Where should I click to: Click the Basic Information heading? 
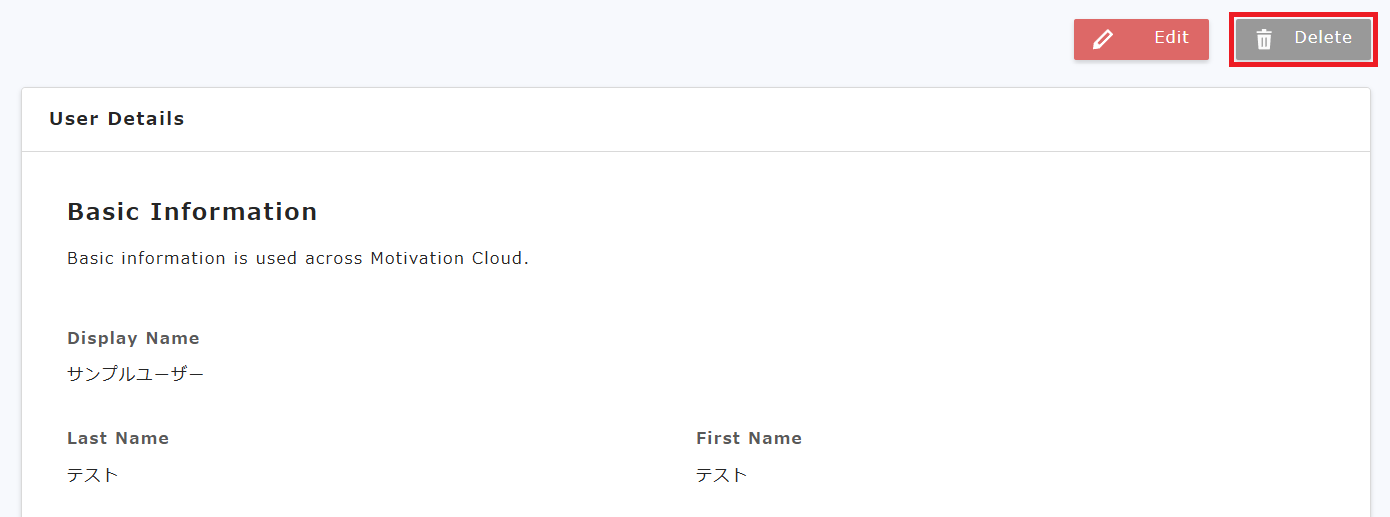click(x=192, y=212)
